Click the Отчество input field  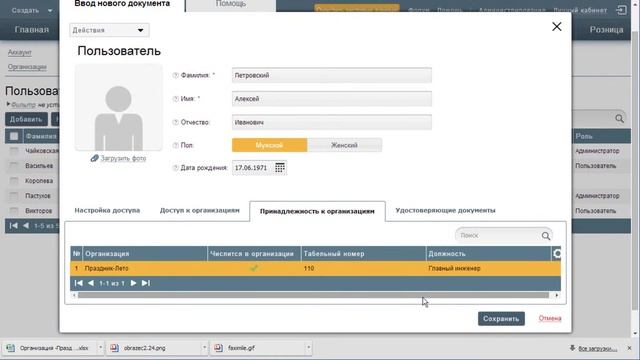[x=331, y=122]
